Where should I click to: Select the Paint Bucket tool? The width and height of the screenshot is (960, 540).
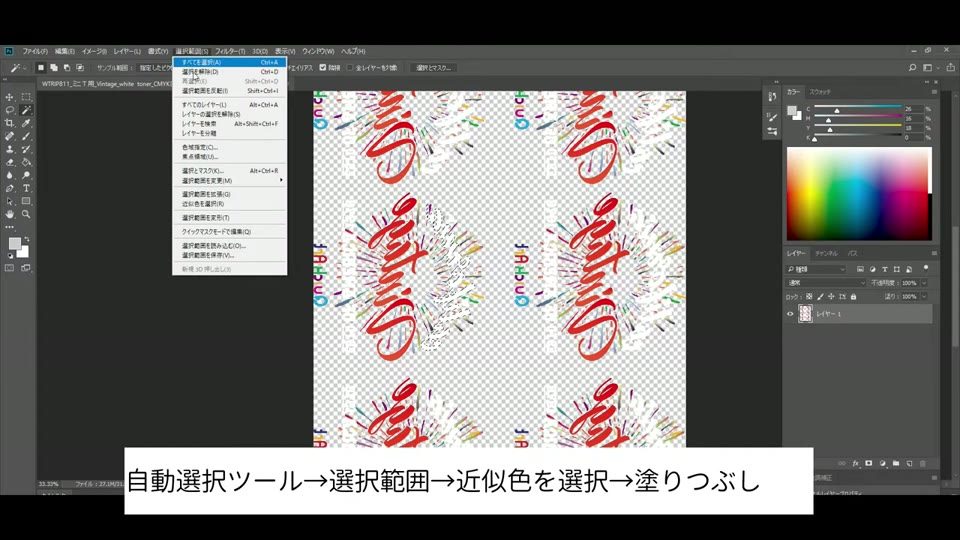pos(26,162)
